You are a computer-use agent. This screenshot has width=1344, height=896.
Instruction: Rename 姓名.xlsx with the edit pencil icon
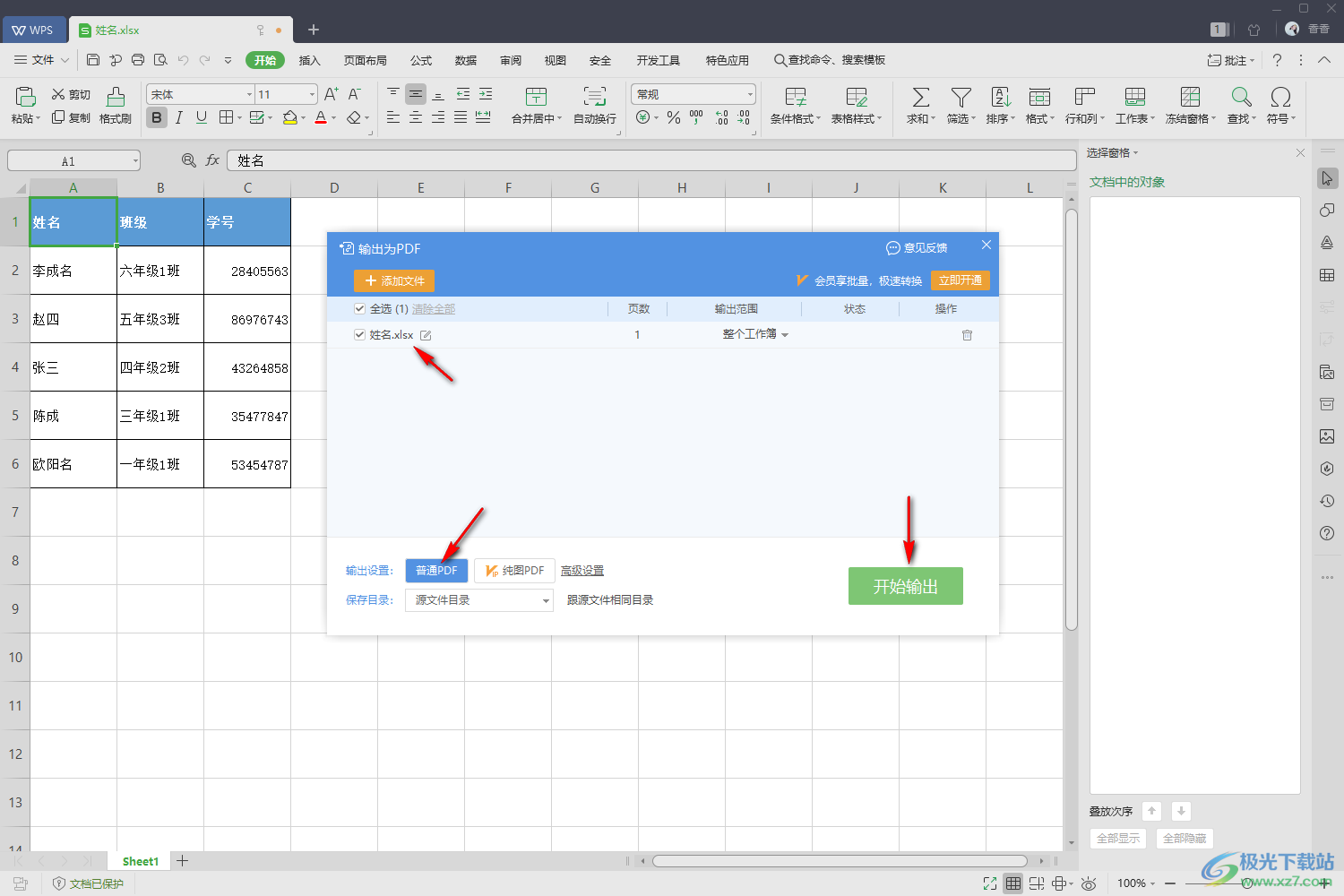(426, 335)
